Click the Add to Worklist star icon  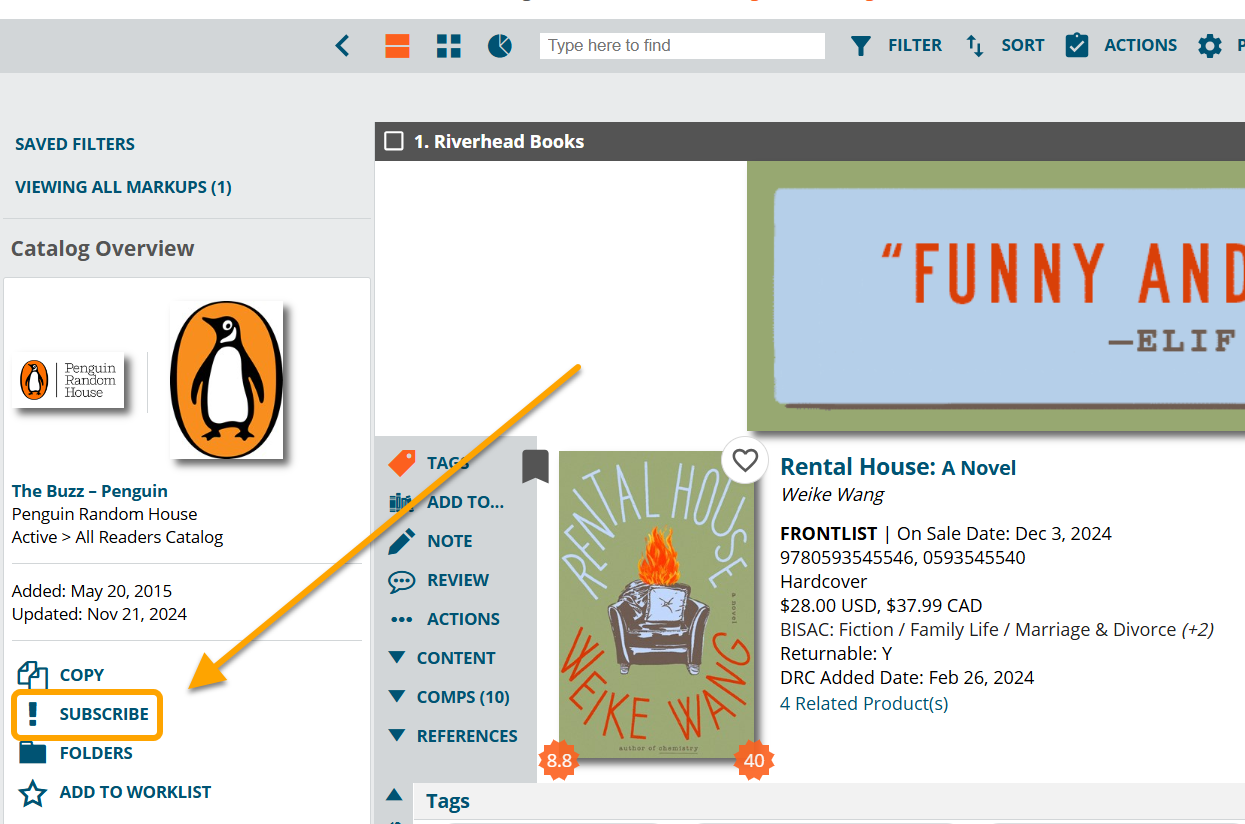[x=33, y=793]
